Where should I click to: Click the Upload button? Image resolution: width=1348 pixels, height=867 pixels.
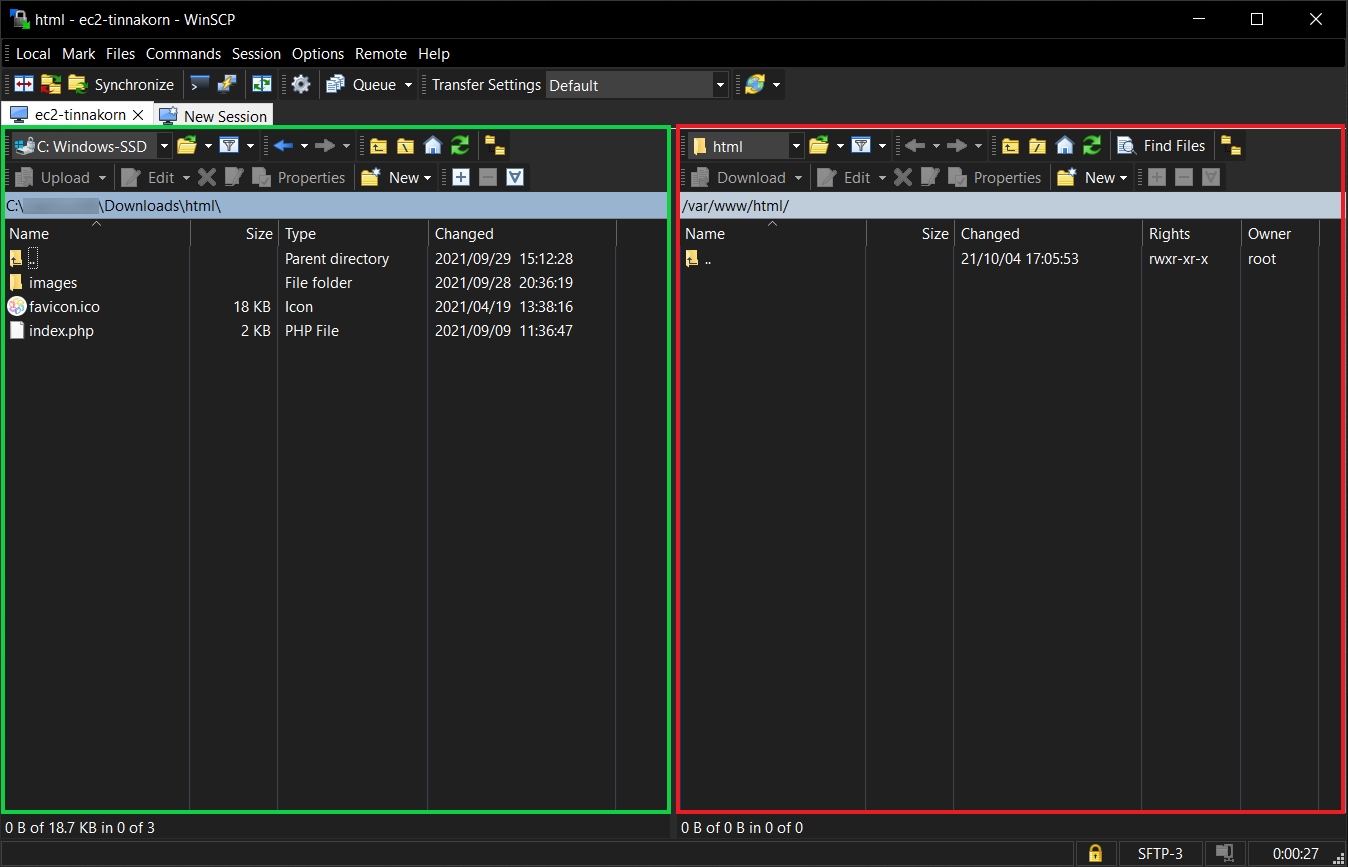(x=52, y=178)
